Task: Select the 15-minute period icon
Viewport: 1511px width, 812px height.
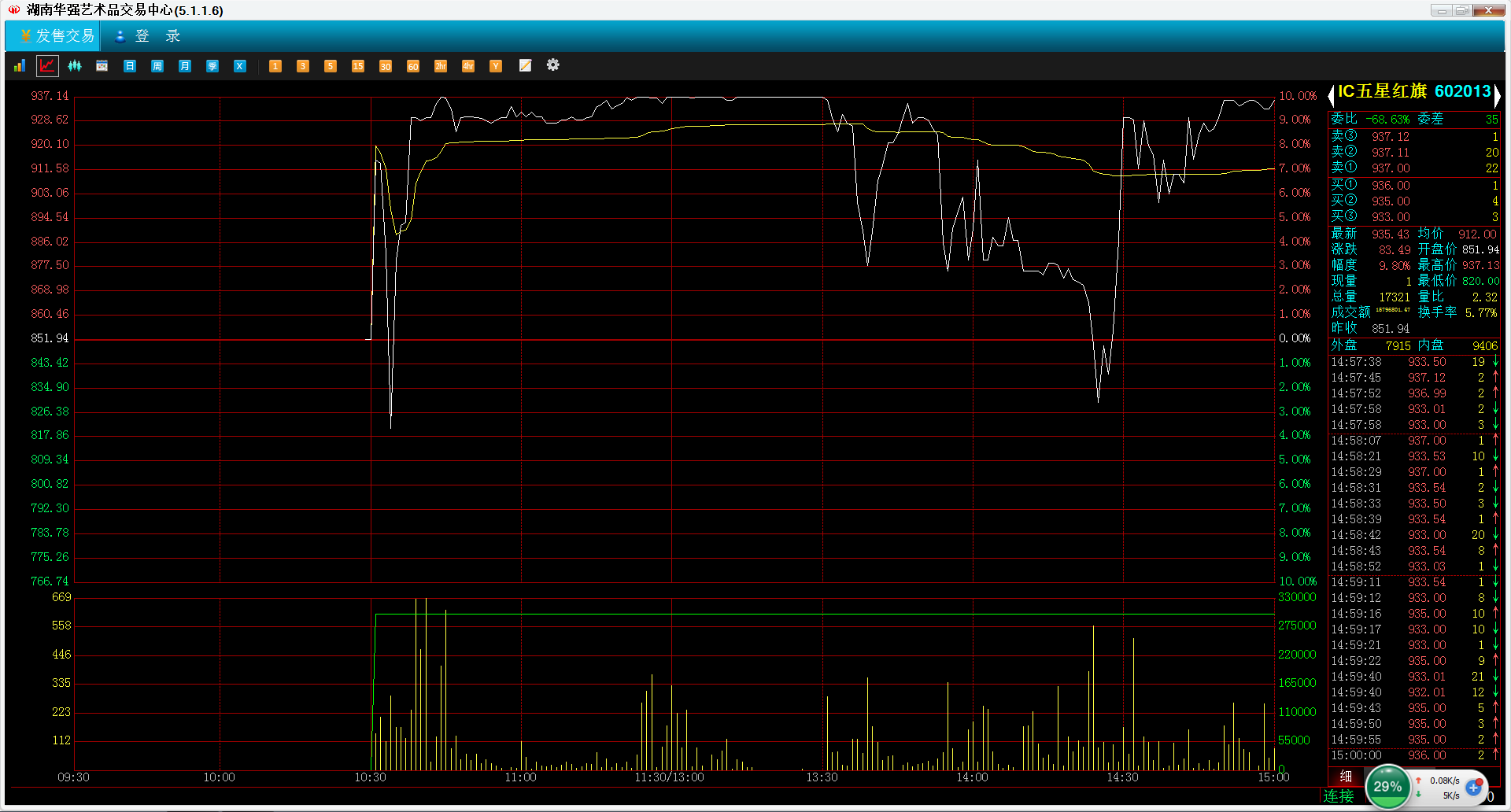Action: (358, 66)
